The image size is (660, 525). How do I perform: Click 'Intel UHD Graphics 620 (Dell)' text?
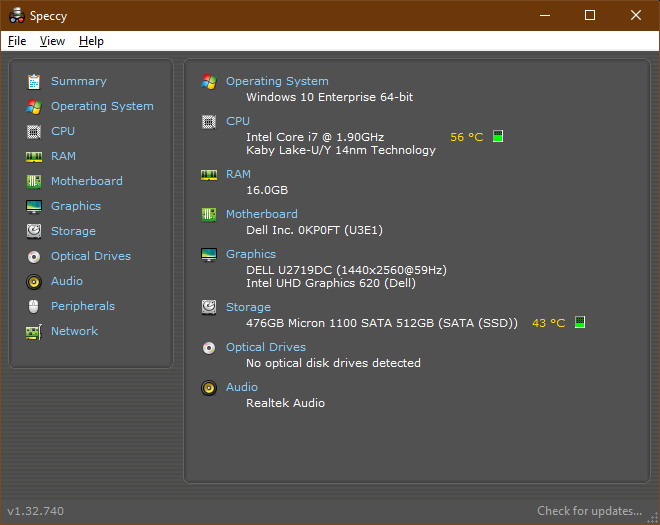click(331, 283)
